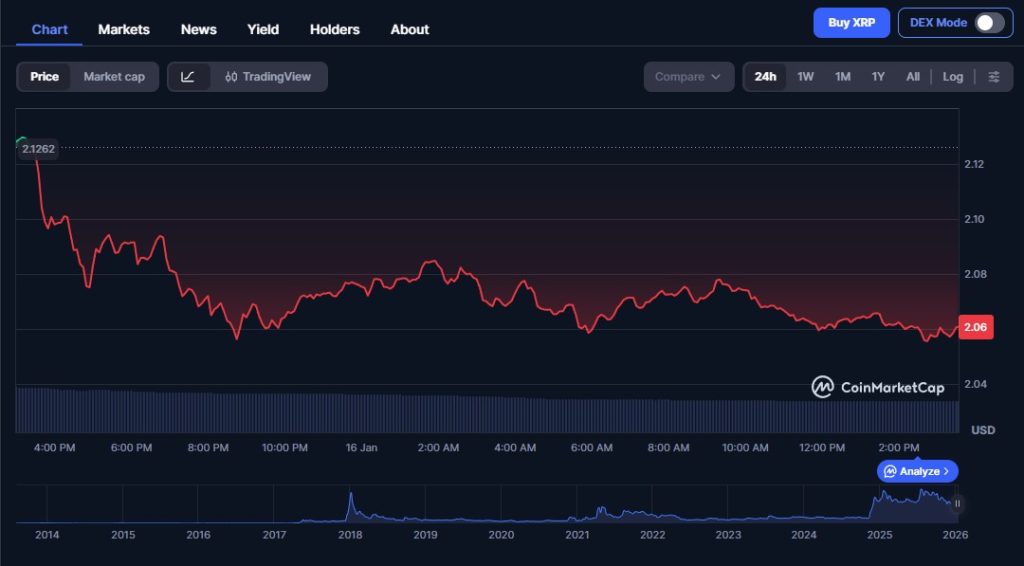Viewport: 1024px width, 566px height.
Task: Click the CoinMarketCap logo watermark
Action: coord(878,387)
